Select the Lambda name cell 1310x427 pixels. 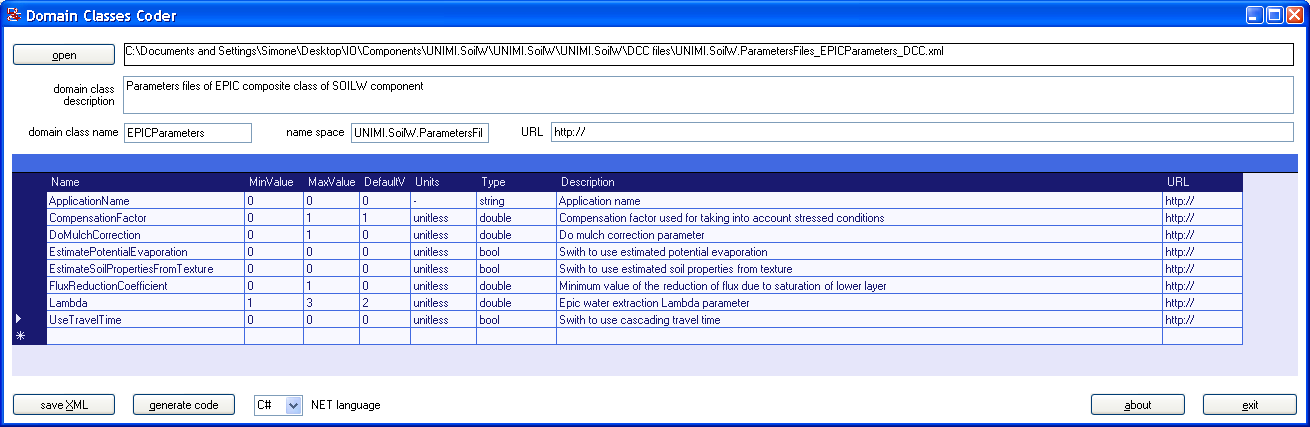146,303
